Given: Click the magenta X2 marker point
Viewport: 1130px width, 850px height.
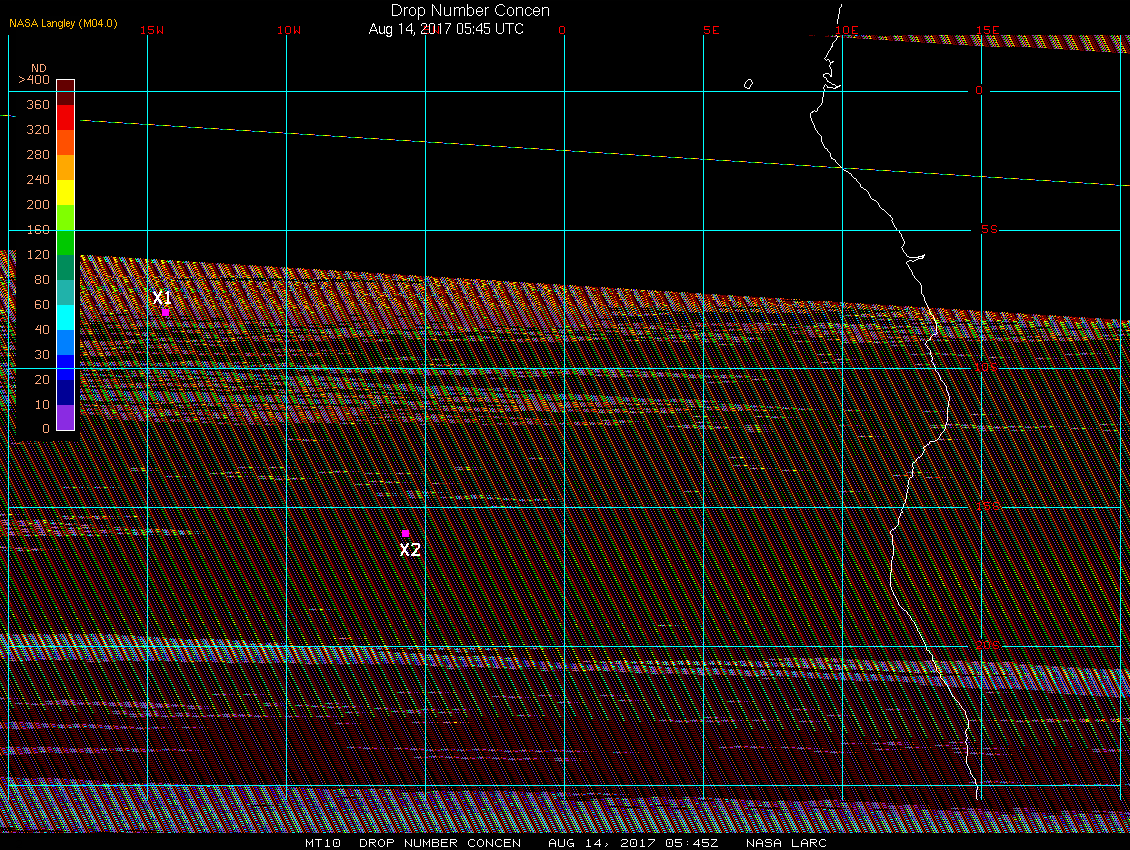Looking at the screenshot, I should tap(406, 534).
